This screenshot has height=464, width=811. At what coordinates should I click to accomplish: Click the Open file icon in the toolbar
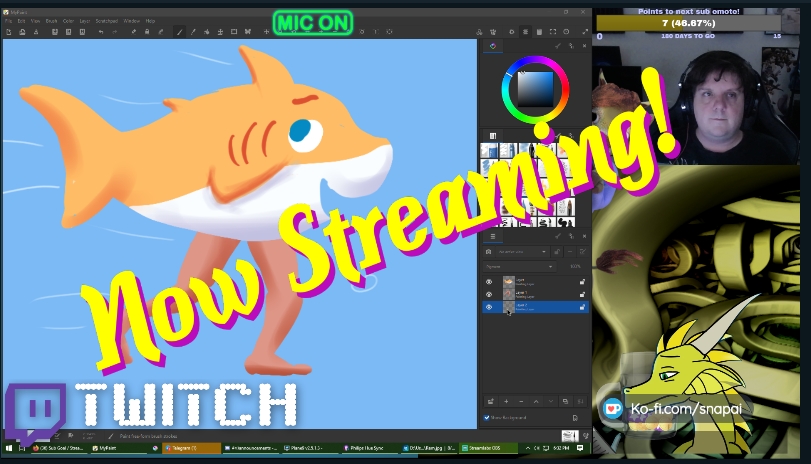[x=22, y=32]
